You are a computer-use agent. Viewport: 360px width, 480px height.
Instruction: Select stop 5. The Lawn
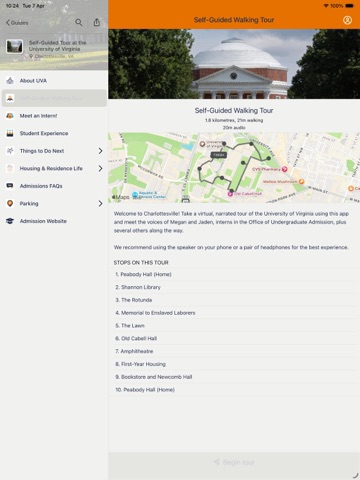[234, 326]
